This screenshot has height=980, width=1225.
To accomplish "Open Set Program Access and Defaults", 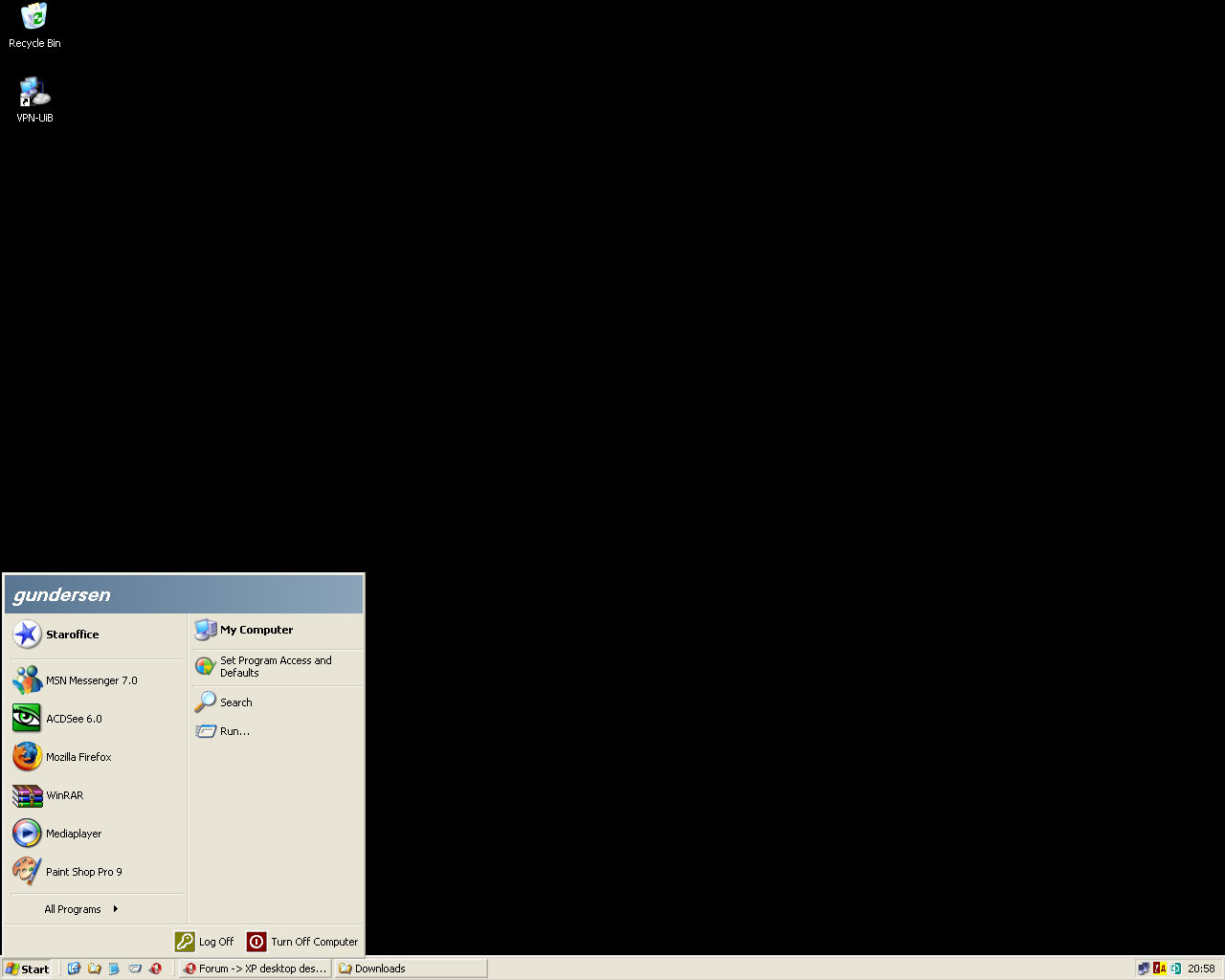I will pyautogui.click(x=278, y=666).
